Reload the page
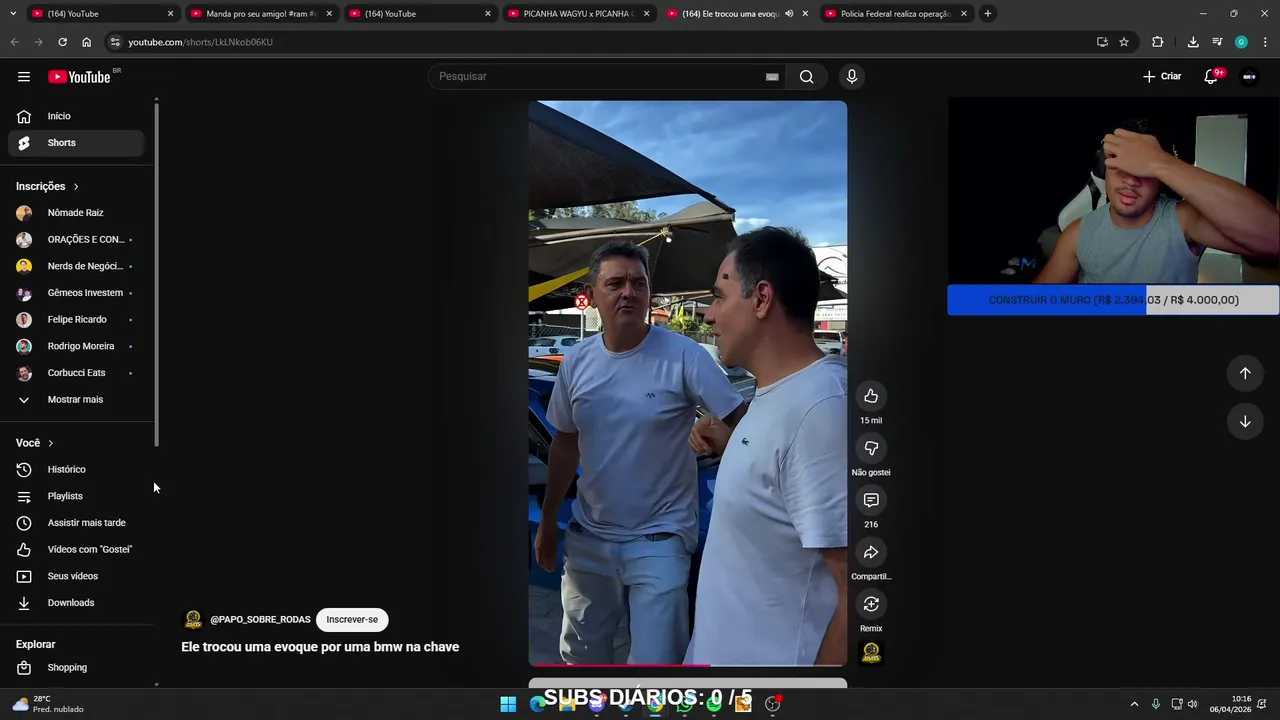The image size is (1280, 720). pos(62,42)
